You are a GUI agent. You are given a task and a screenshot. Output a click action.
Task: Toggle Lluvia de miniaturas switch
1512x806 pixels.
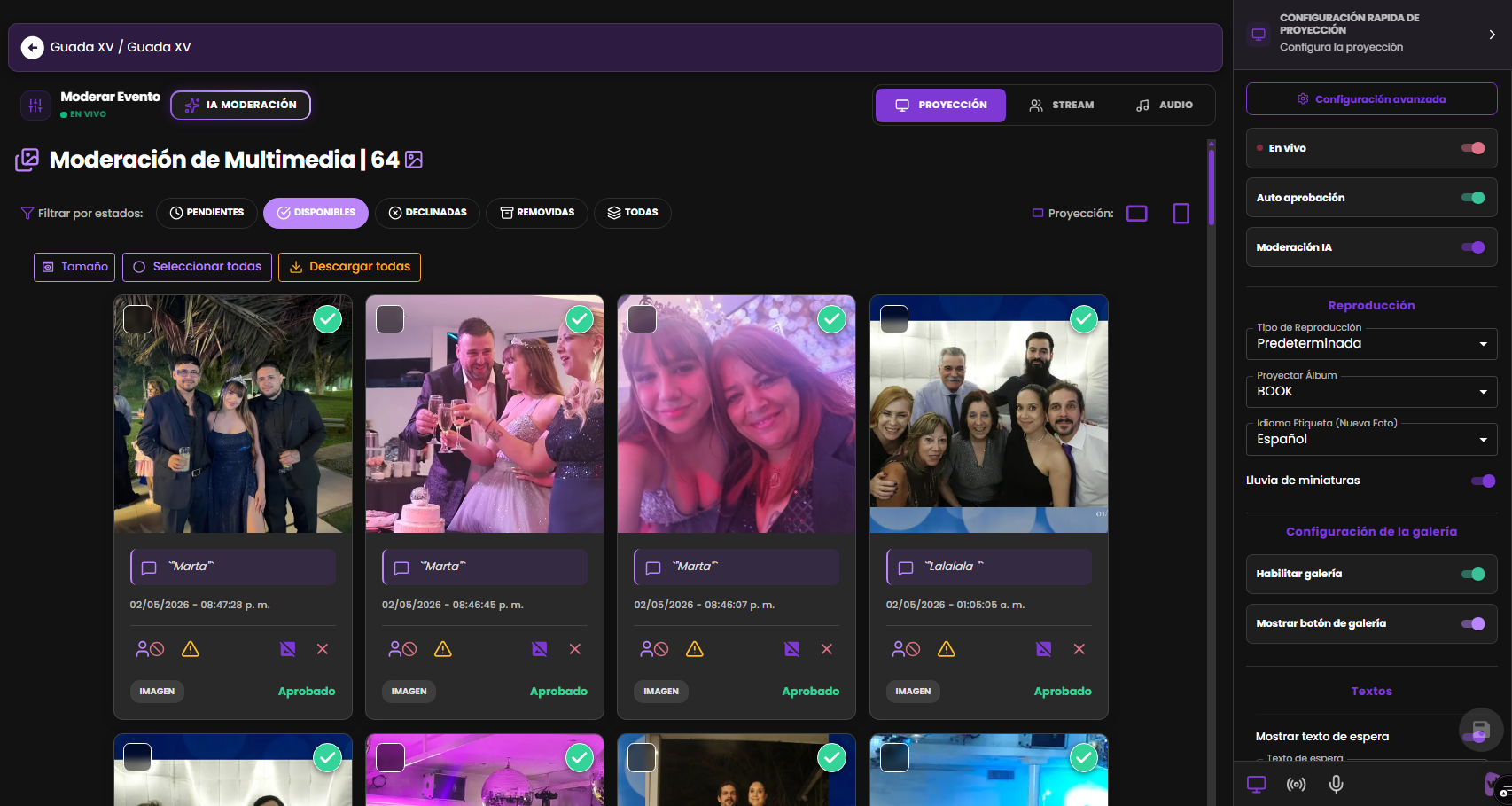(1483, 481)
